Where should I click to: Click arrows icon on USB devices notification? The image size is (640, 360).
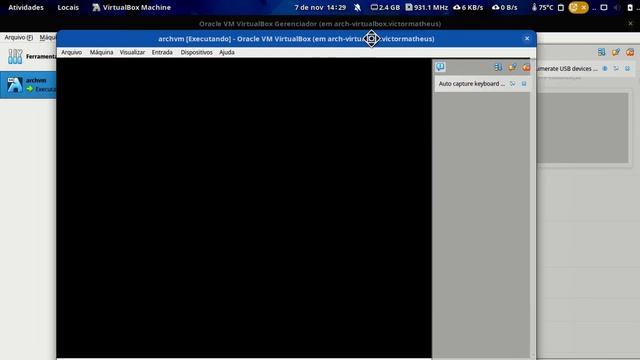tap(616, 69)
